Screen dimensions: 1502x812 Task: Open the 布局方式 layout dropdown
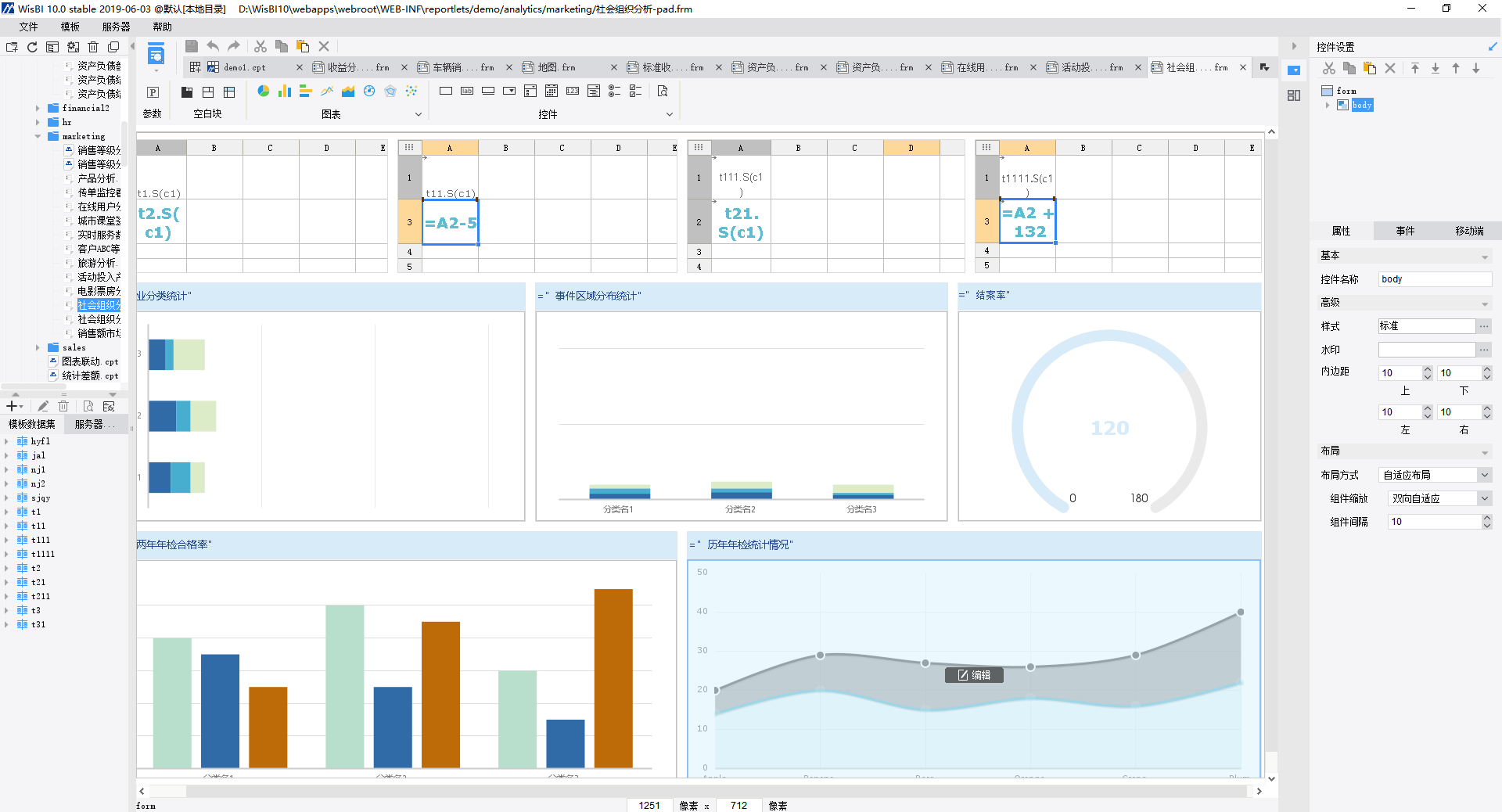pyautogui.click(x=1484, y=475)
